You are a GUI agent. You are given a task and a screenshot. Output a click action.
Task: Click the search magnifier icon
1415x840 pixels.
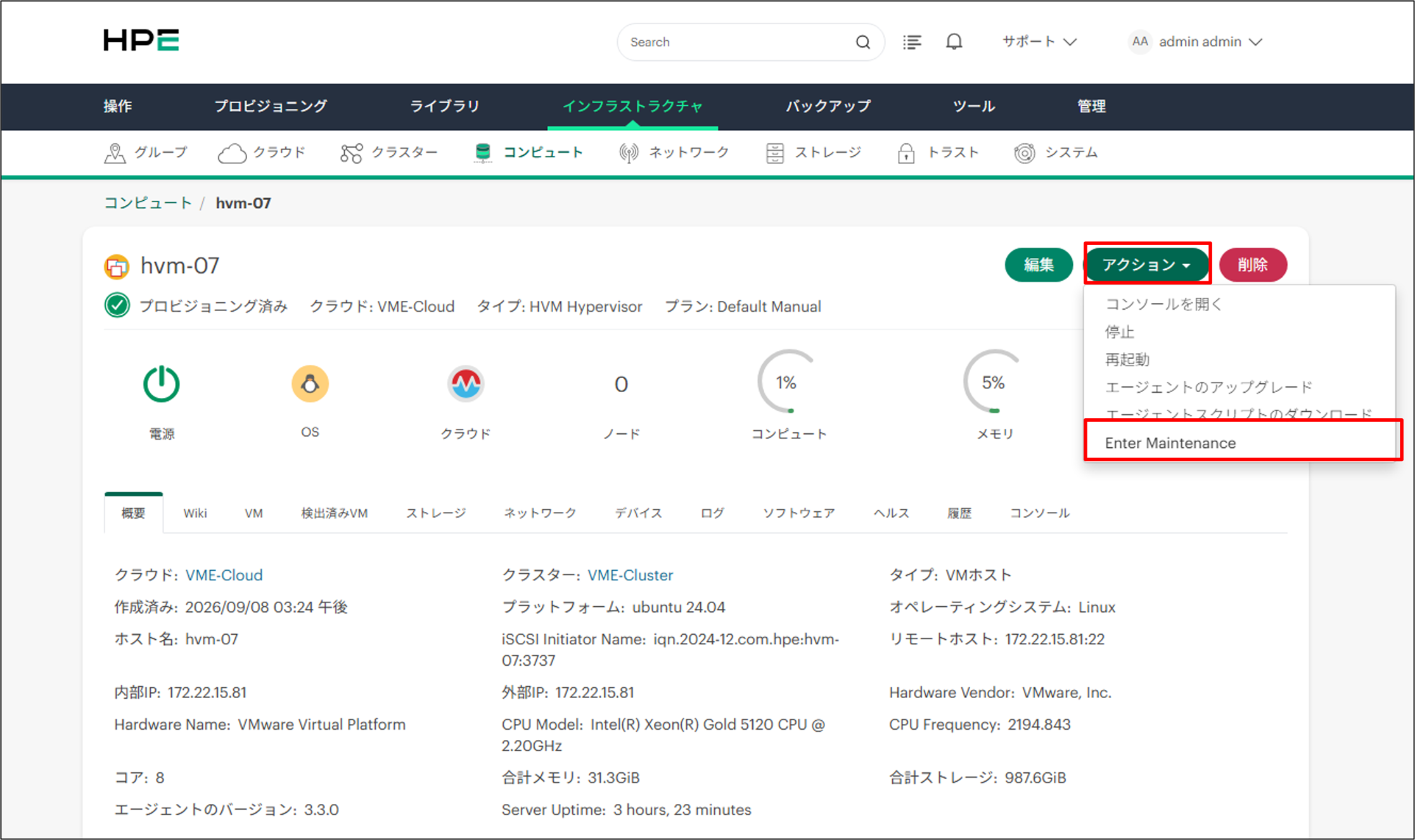(x=862, y=42)
